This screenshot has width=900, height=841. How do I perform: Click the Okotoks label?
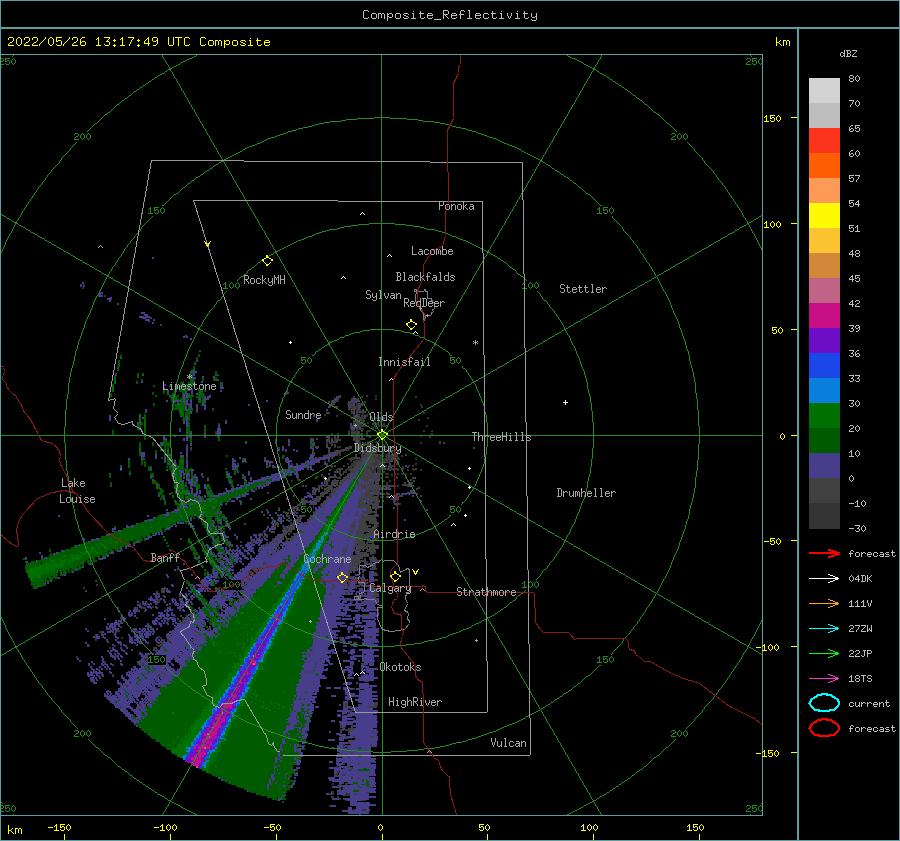(400, 667)
